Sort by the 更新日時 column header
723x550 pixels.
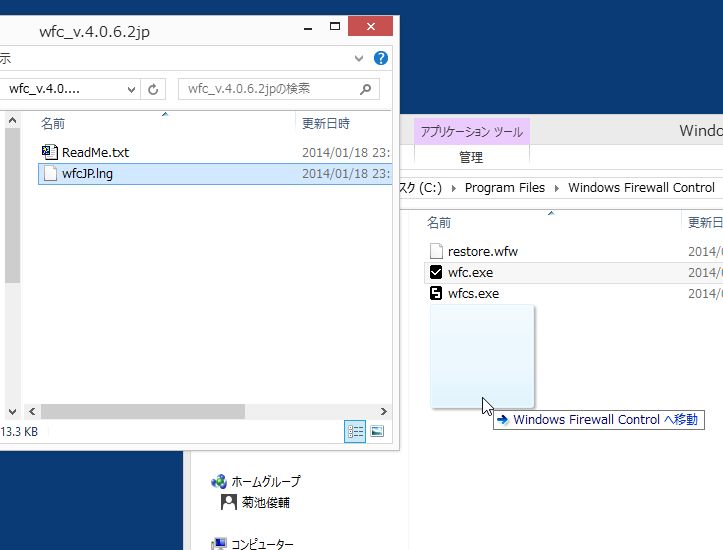(x=326, y=124)
